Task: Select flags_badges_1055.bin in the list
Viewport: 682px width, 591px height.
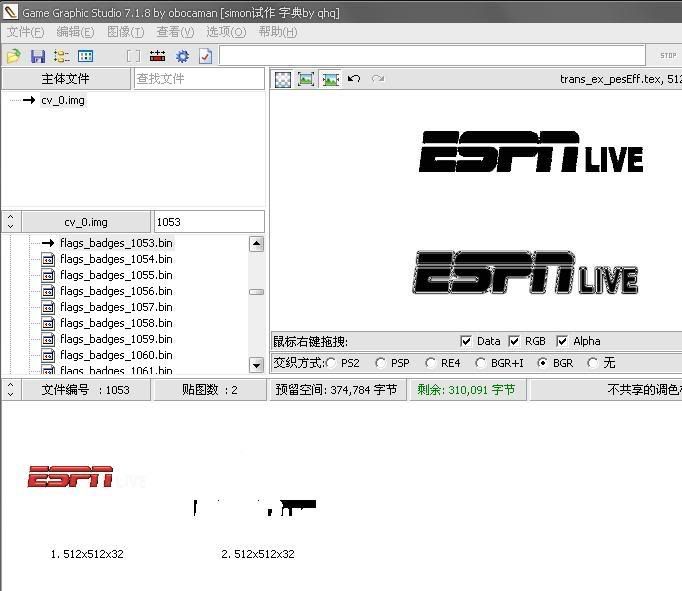Action: (x=116, y=275)
